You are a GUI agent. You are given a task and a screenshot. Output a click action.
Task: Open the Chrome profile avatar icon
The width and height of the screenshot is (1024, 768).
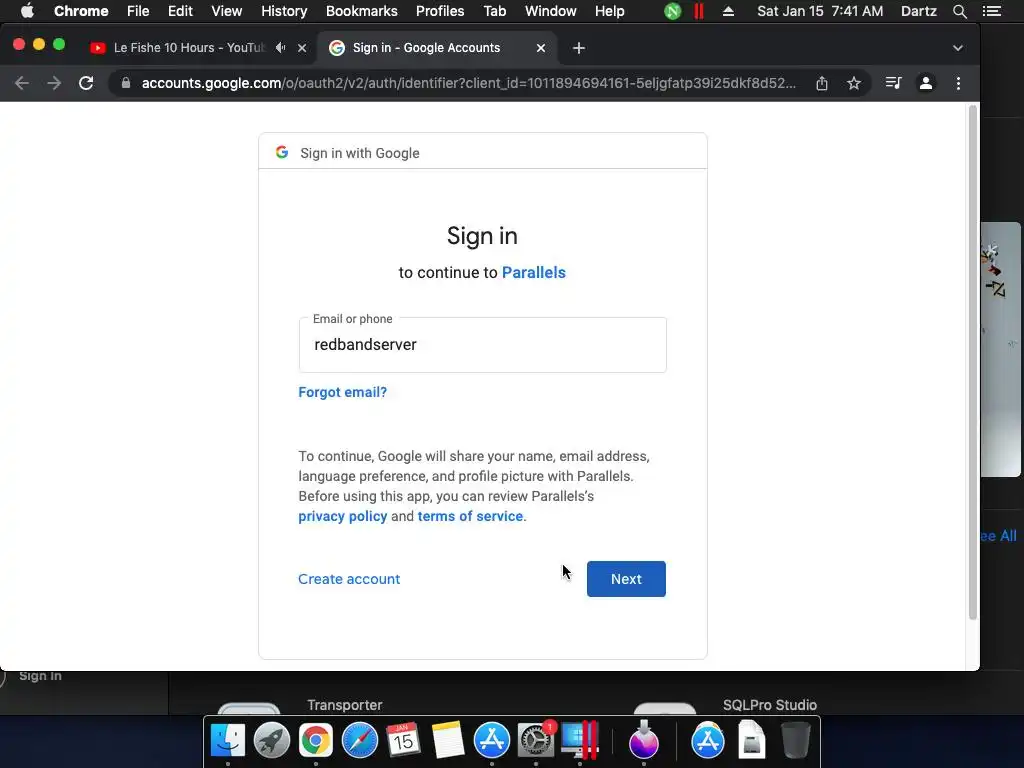[925, 83]
